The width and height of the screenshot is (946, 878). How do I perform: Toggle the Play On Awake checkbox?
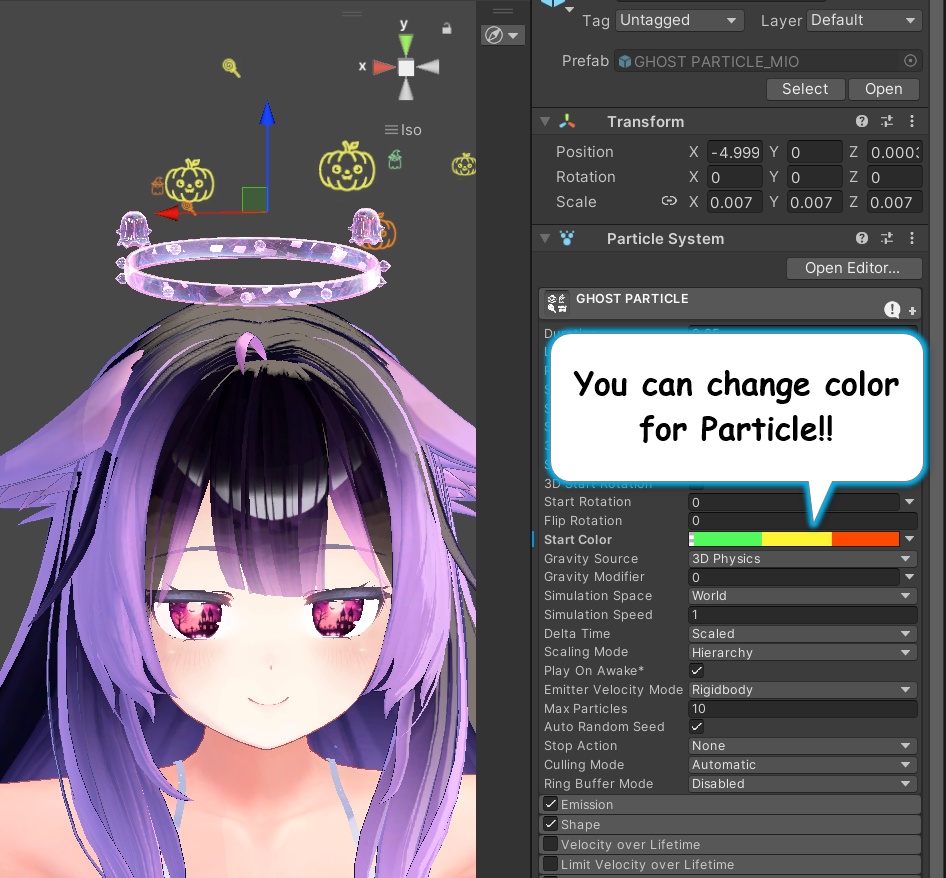click(696, 670)
